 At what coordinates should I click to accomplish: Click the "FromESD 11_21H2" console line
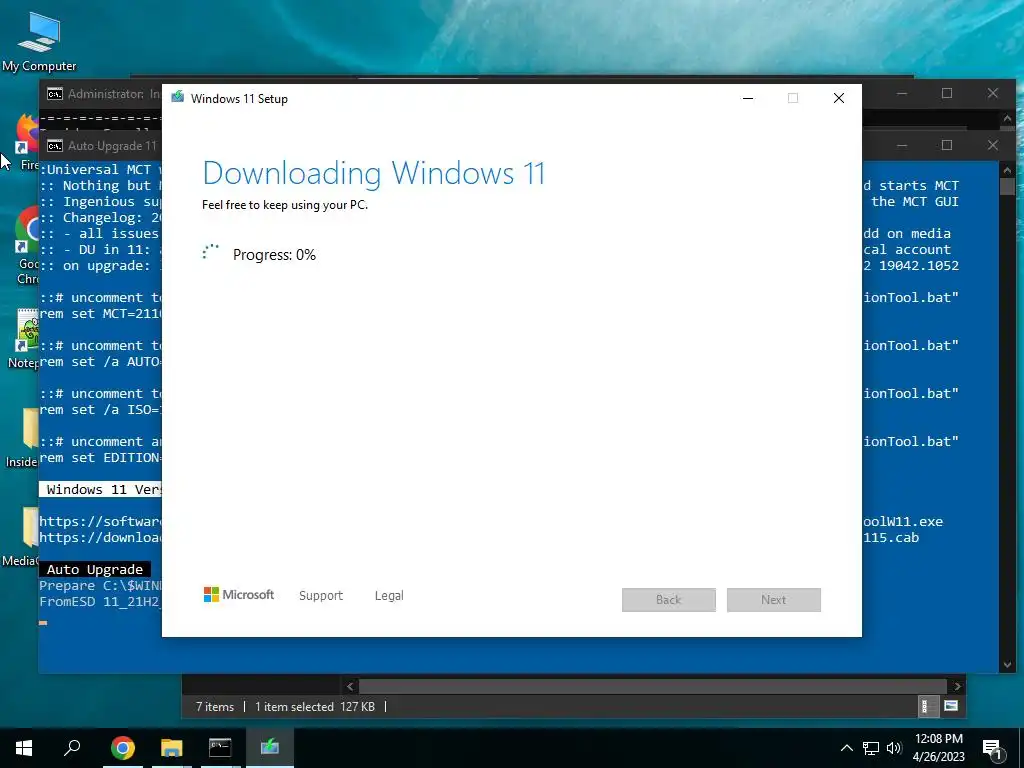[101, 601]
